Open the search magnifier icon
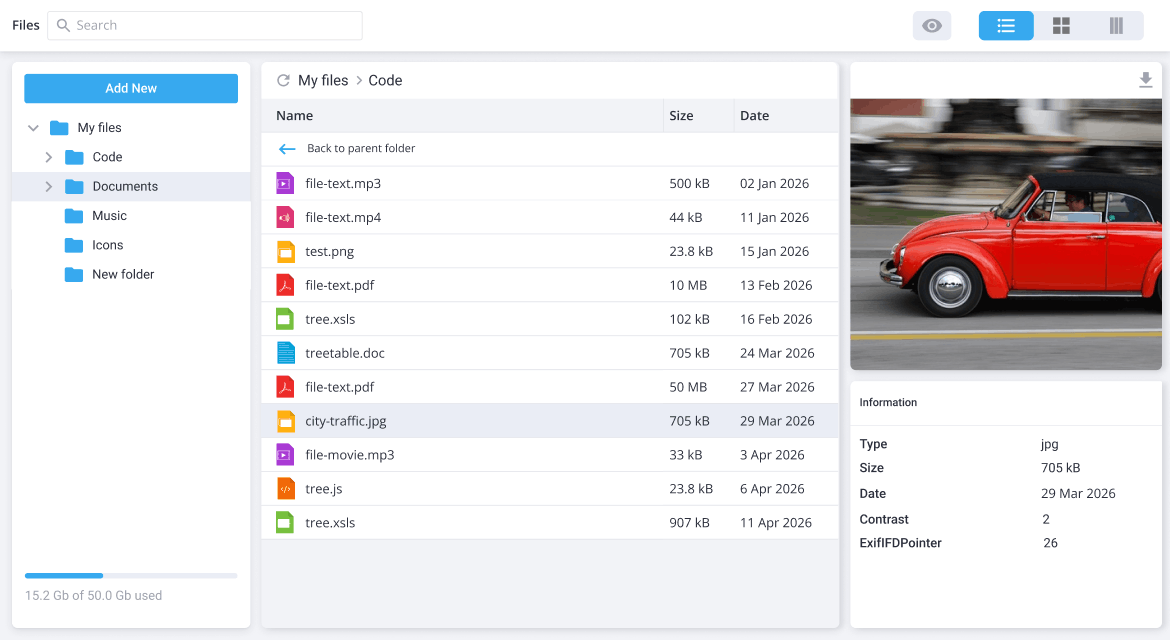1170x640 pixels. coord(62,24)
